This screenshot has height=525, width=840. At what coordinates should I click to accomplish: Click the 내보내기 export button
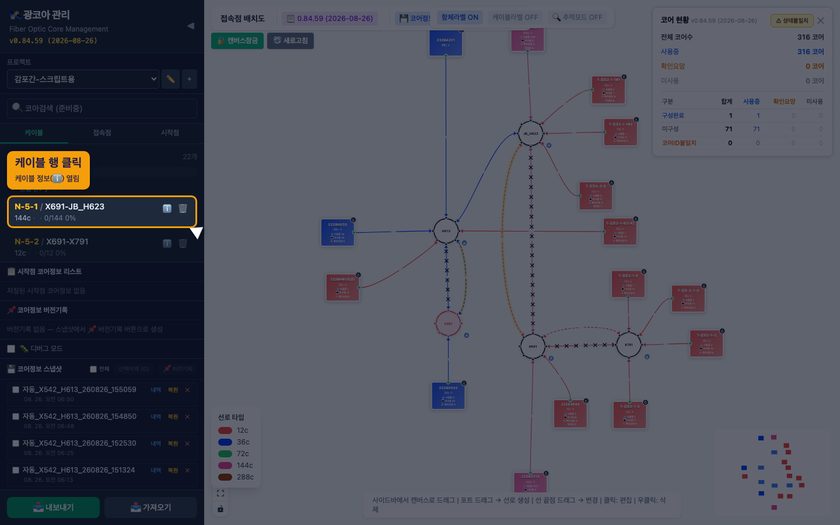(x=53, y=507)
